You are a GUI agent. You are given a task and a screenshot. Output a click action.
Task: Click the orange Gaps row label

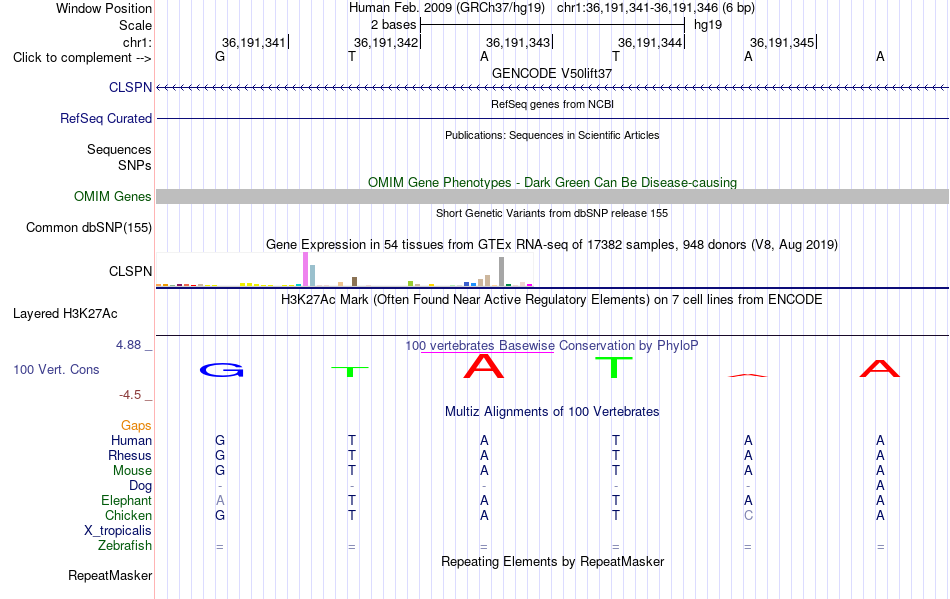click(x=136, y=426)
